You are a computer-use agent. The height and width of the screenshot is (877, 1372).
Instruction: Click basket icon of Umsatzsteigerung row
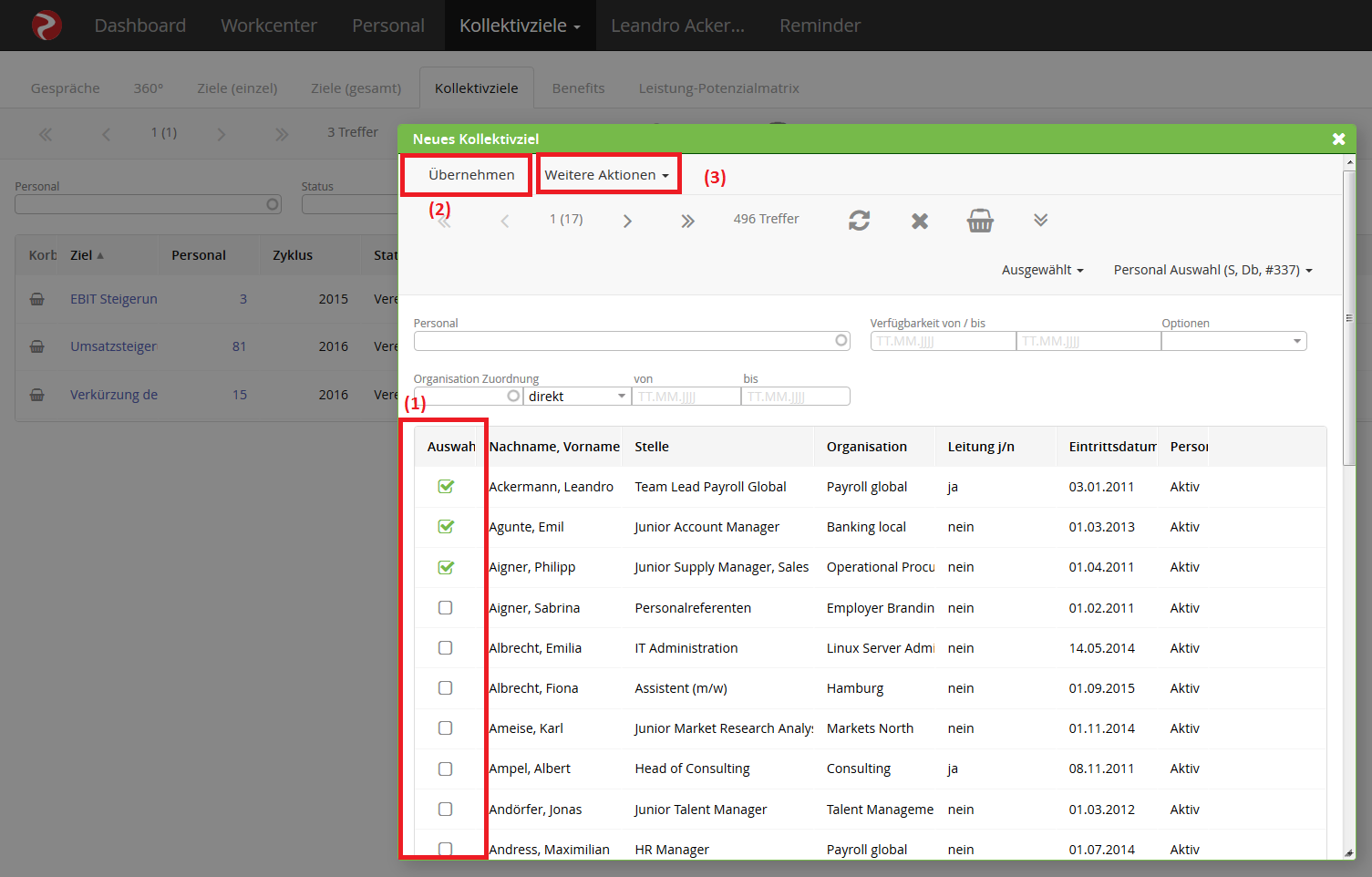(36, 346)
